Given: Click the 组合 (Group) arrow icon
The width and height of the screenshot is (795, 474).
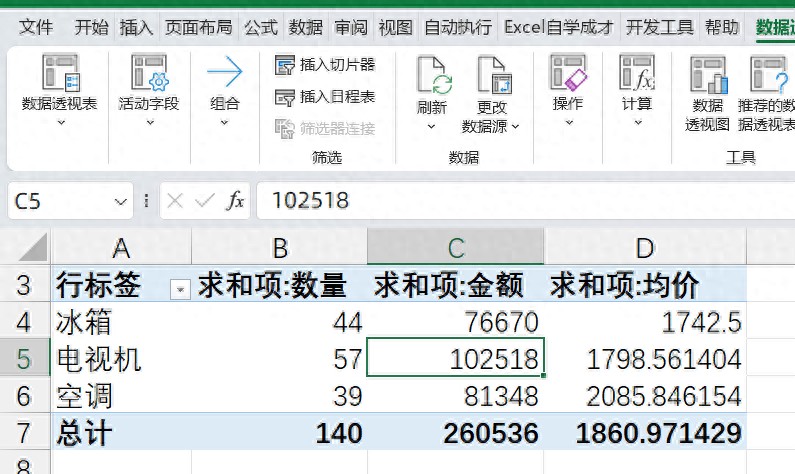Looking at the screenshot, I should [225, 73].
